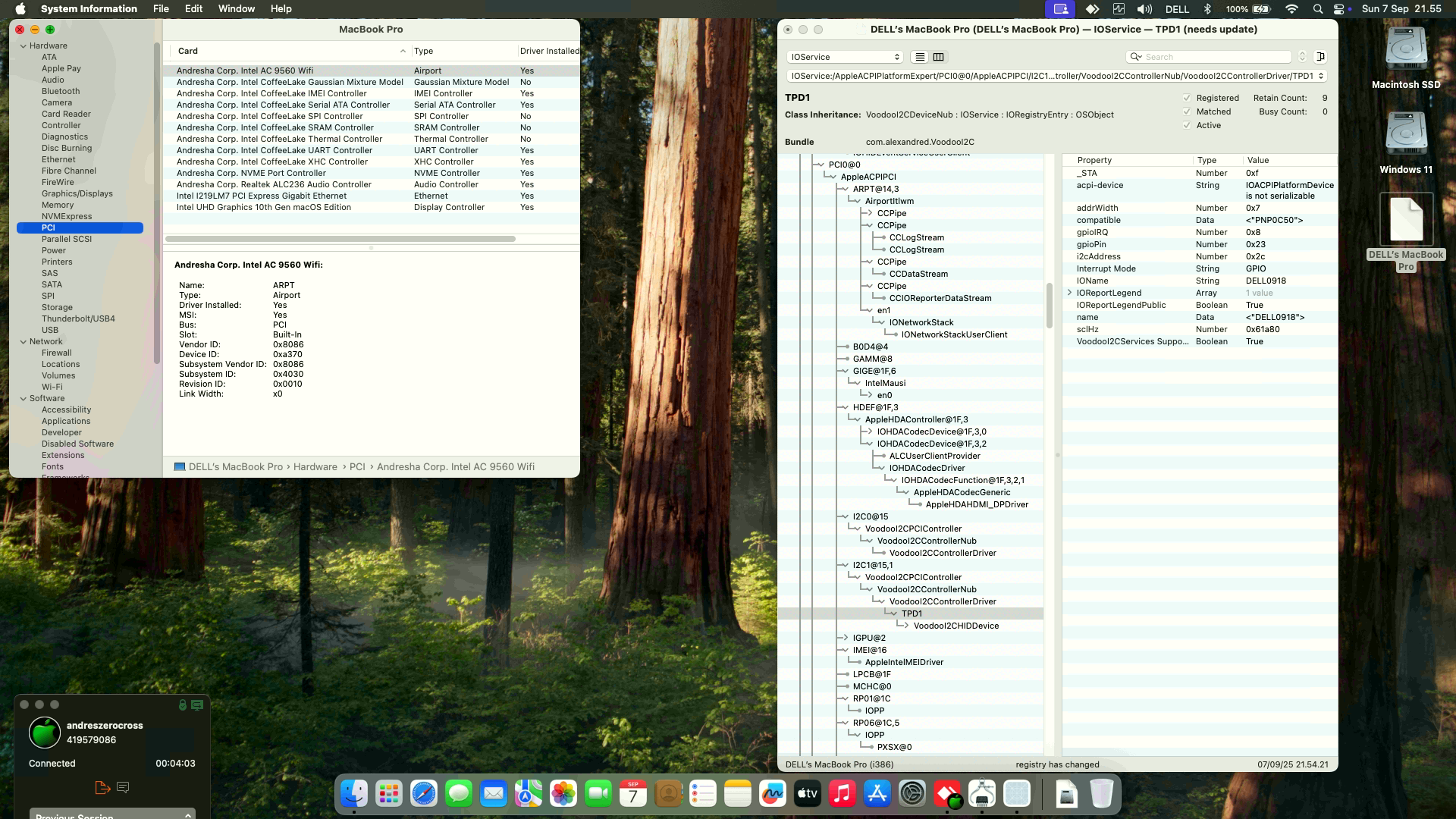Viewport: 1456px width, 819px height.
Task: Select Graphics/Displays in the sidebar
Action: click(x=77, y=193)
